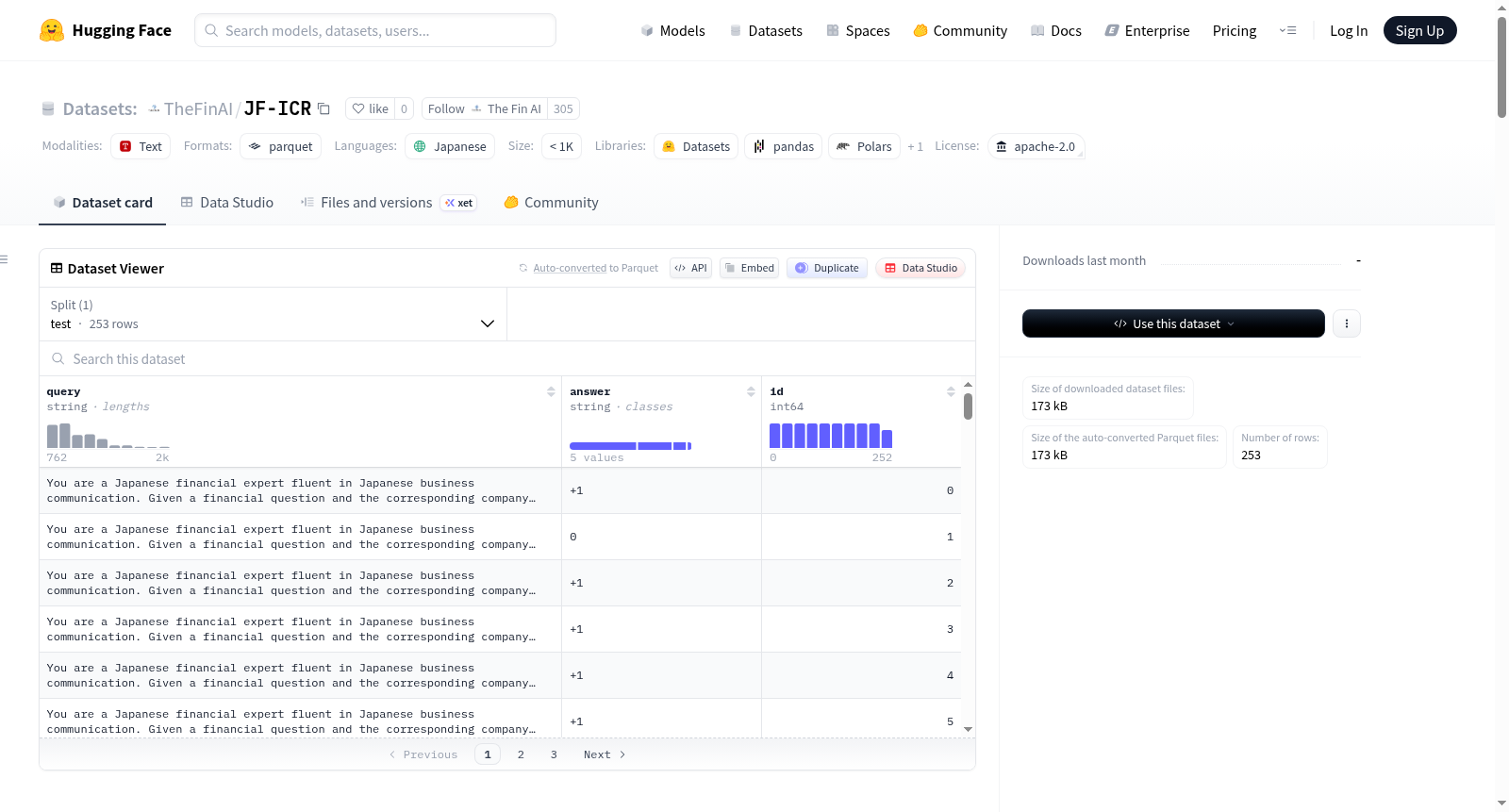Sort the id column
Image resolution: width=1509 pixels, height=812 pixels.
951,391
